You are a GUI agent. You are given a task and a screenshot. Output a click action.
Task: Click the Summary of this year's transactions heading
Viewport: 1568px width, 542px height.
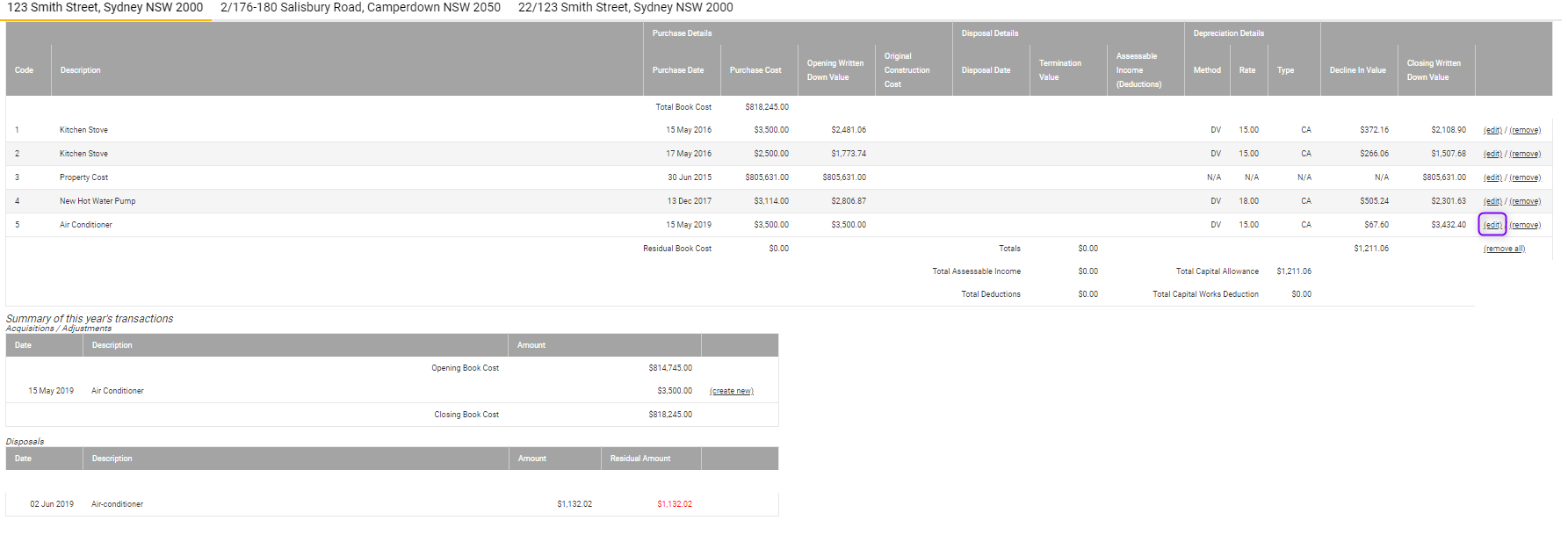[90, 319]
